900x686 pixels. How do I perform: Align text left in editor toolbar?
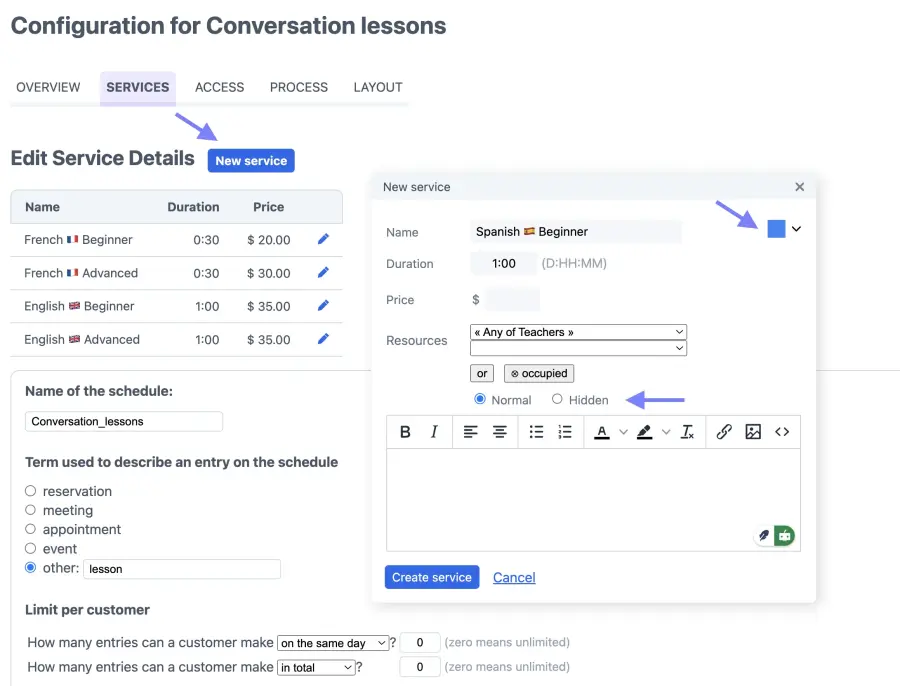470,432
